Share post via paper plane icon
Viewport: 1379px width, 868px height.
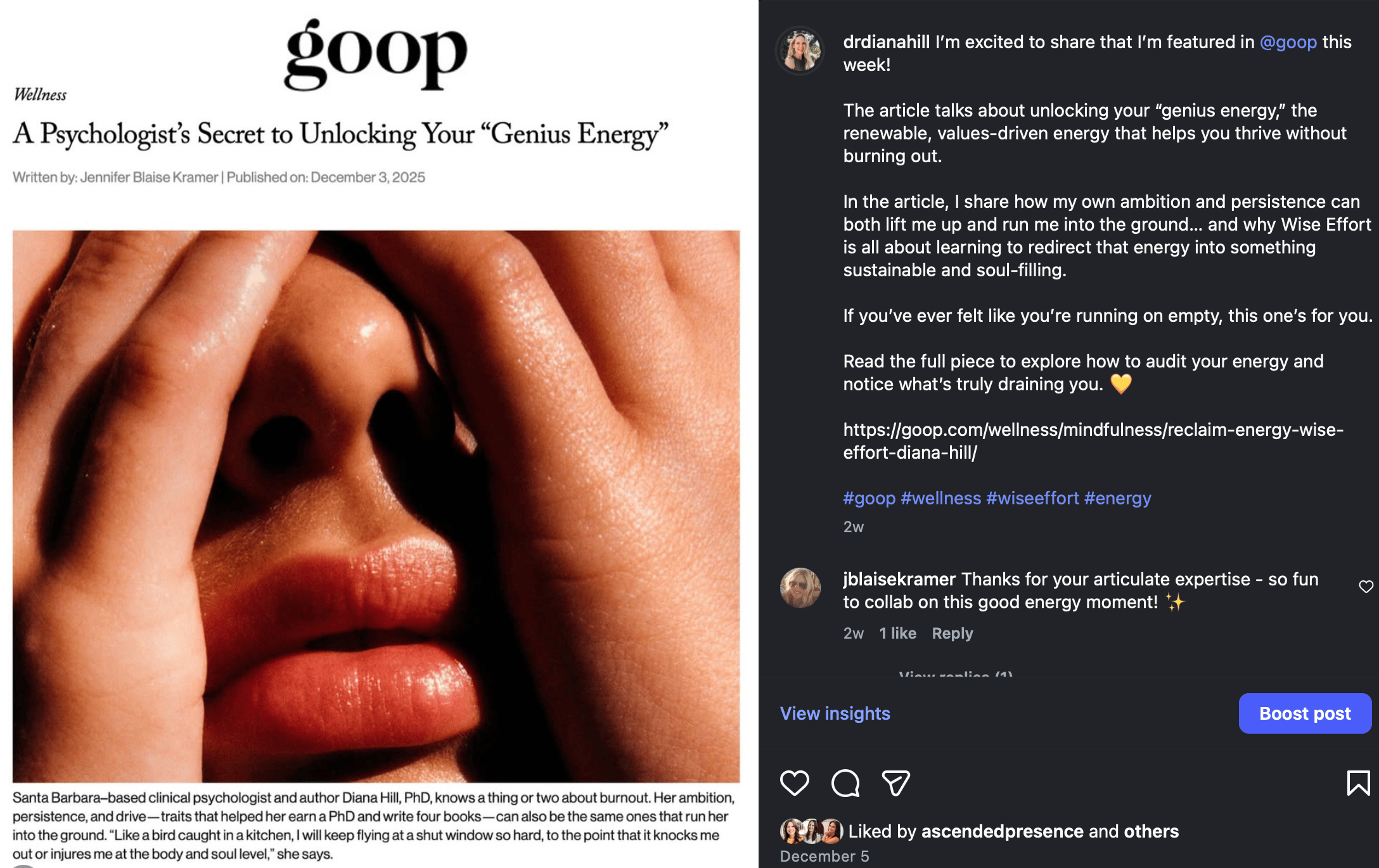[x=896, y=783]
